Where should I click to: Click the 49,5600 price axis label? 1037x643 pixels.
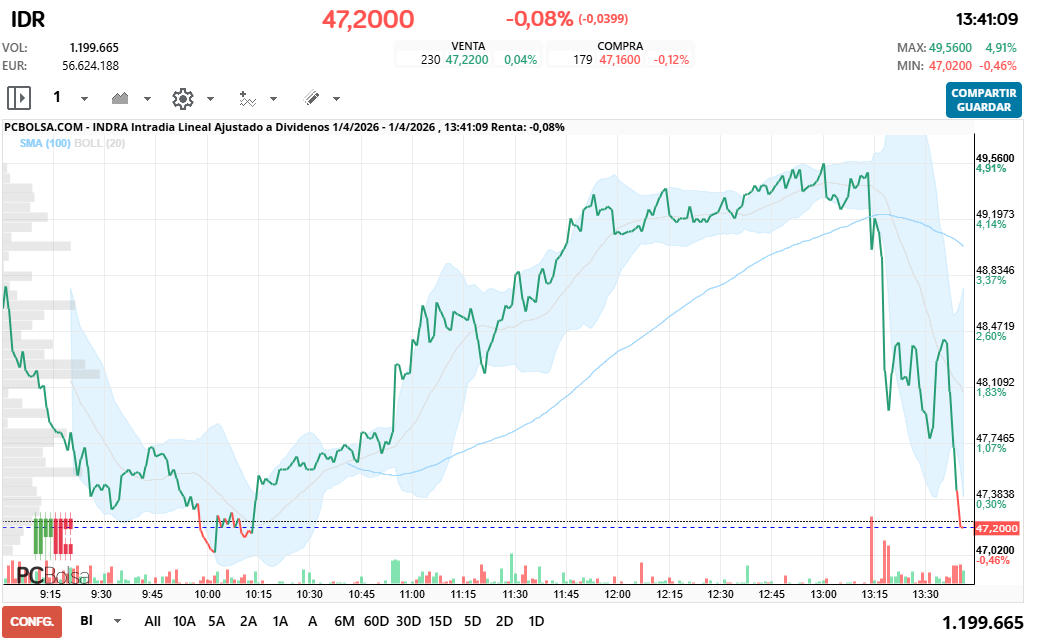coord(995,158)
